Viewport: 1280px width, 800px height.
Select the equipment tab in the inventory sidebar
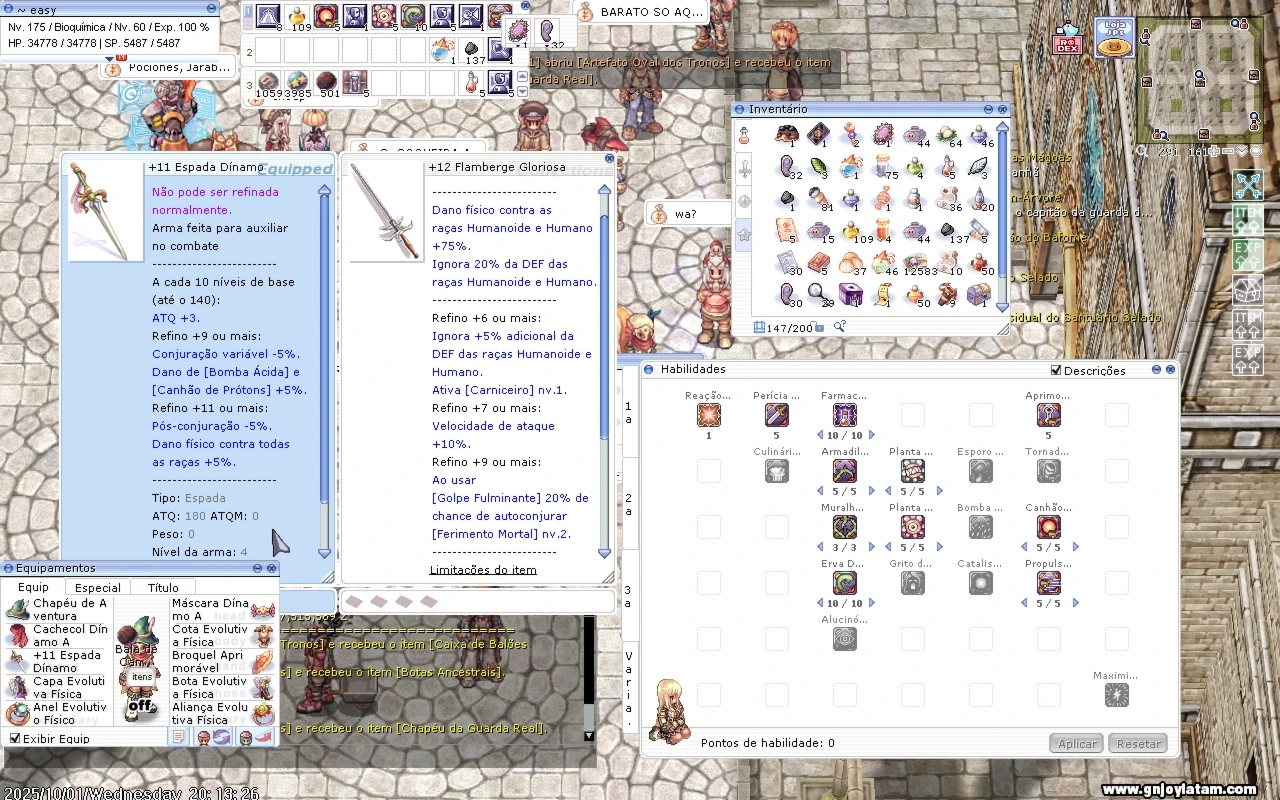click(744, 171)
